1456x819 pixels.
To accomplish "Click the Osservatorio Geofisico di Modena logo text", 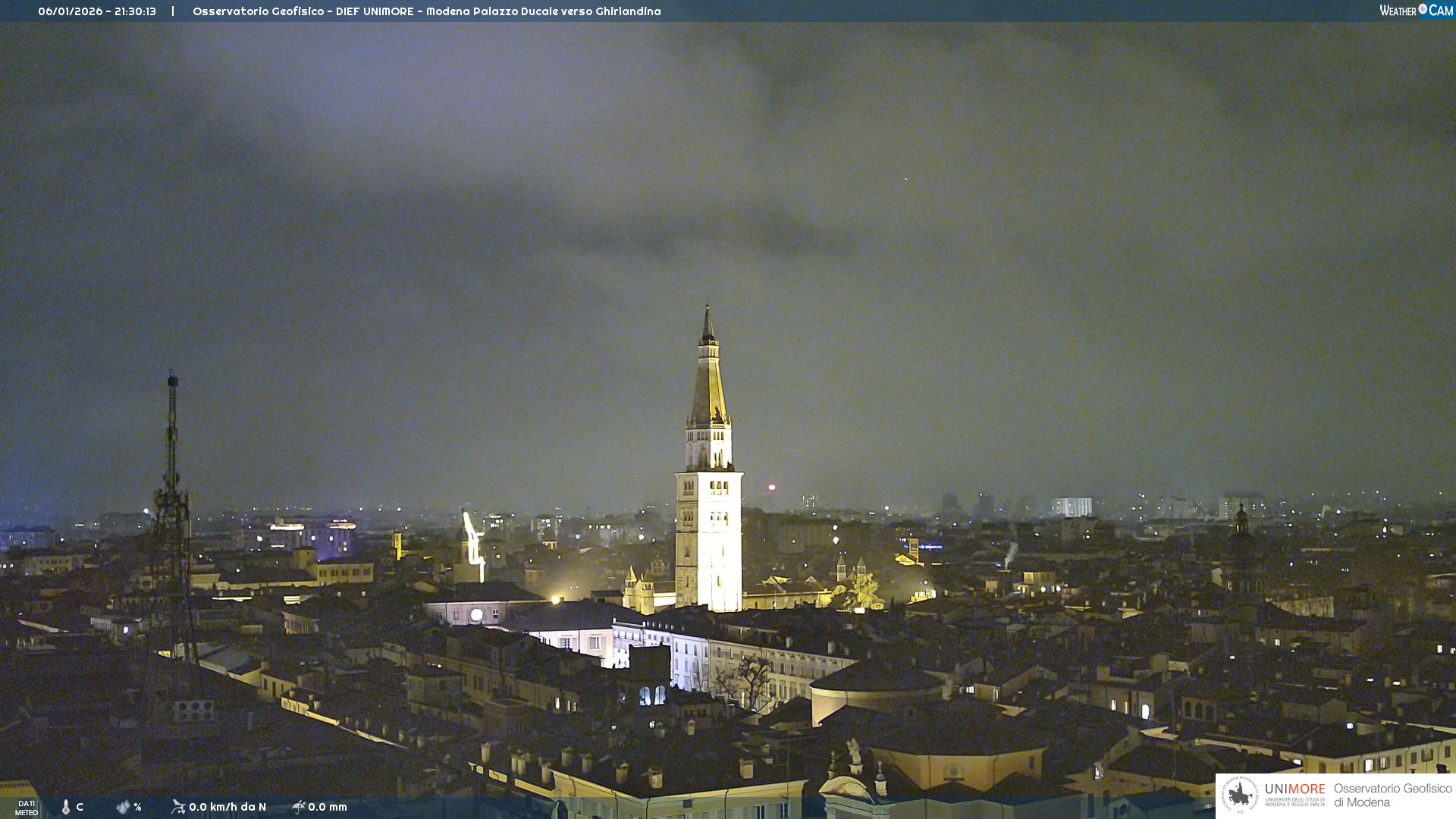I will [1392, 795].
